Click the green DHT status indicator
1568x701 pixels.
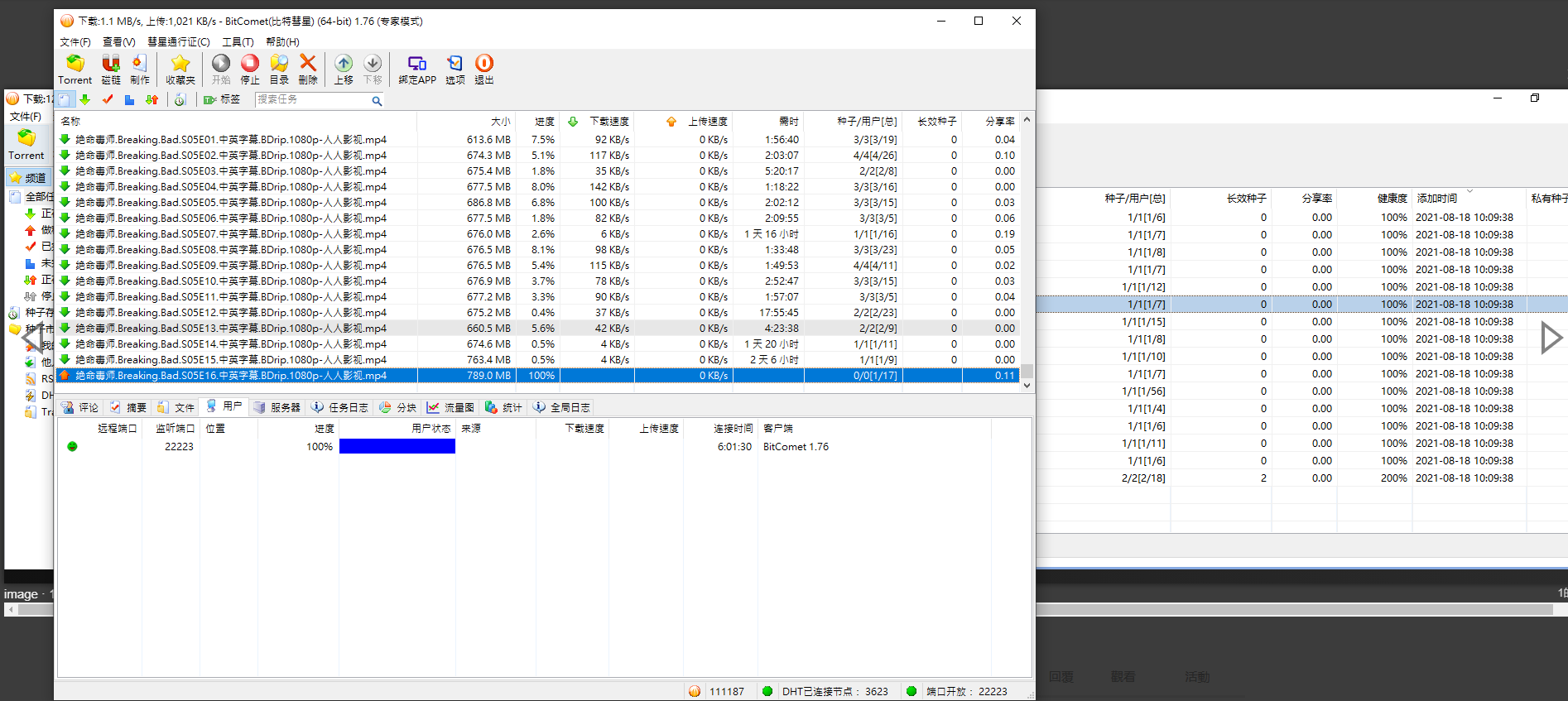tap(767, 691)
